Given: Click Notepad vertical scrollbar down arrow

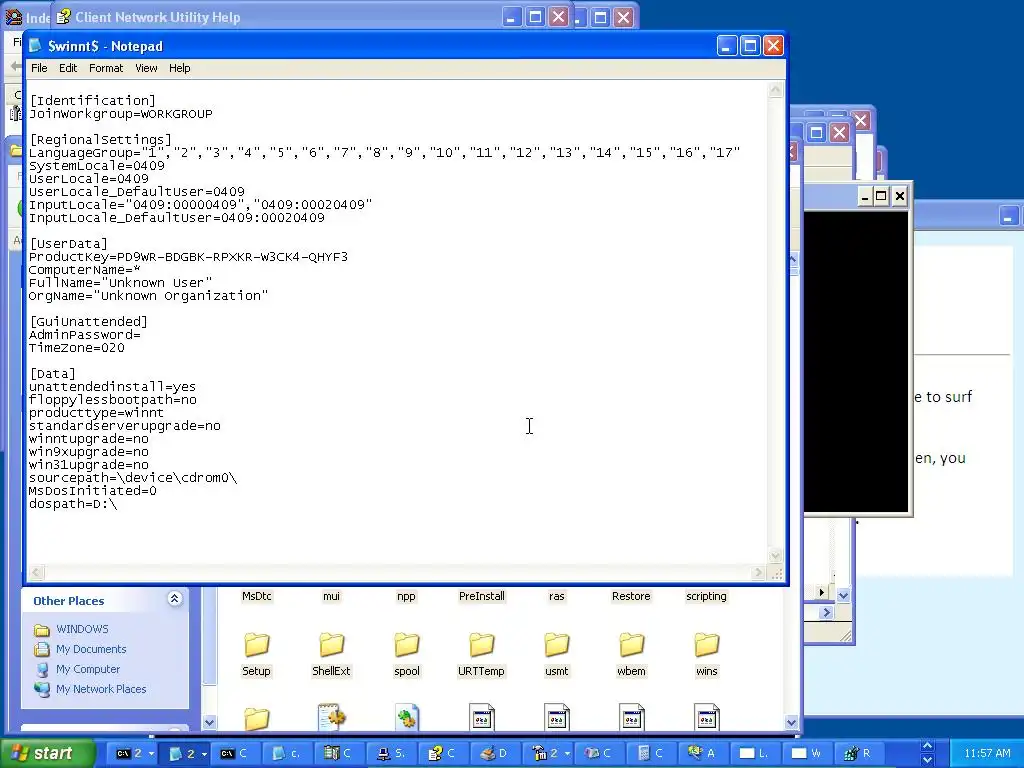Looking at the screenshot, I should click(x=776, y=556).
